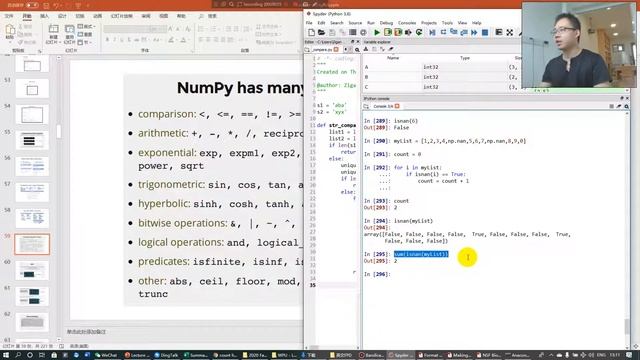The image size is (640, 360).
Task: Run current cell icon in Spyder
Action: click(x=387, y=32)
